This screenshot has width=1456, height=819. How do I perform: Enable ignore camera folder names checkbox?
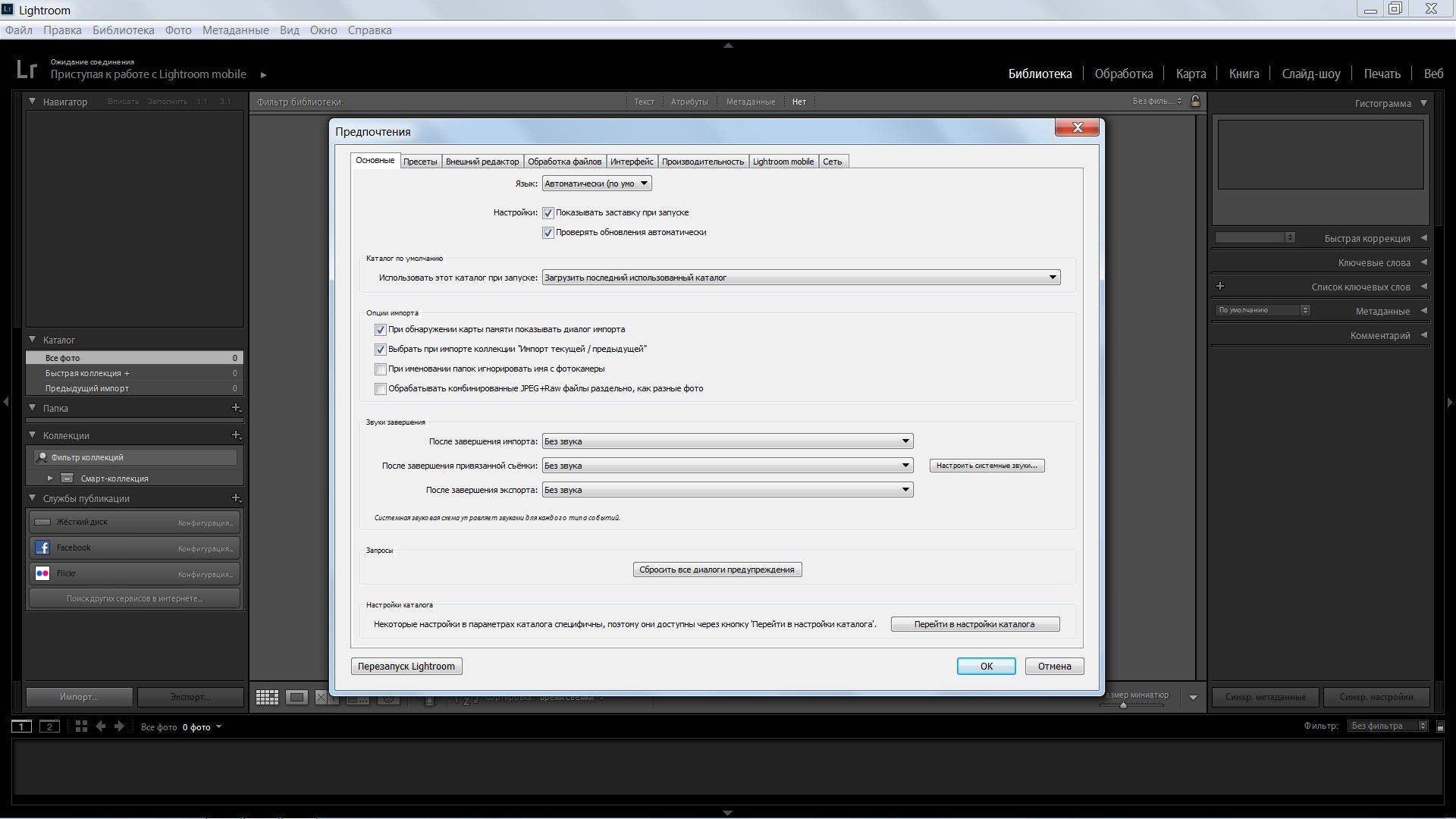pos(381,369)
